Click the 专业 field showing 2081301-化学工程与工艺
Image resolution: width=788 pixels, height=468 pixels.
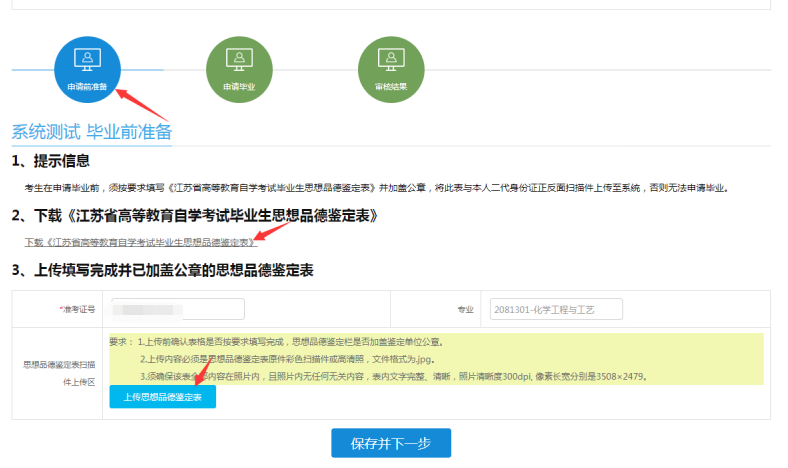click(556, 310)
